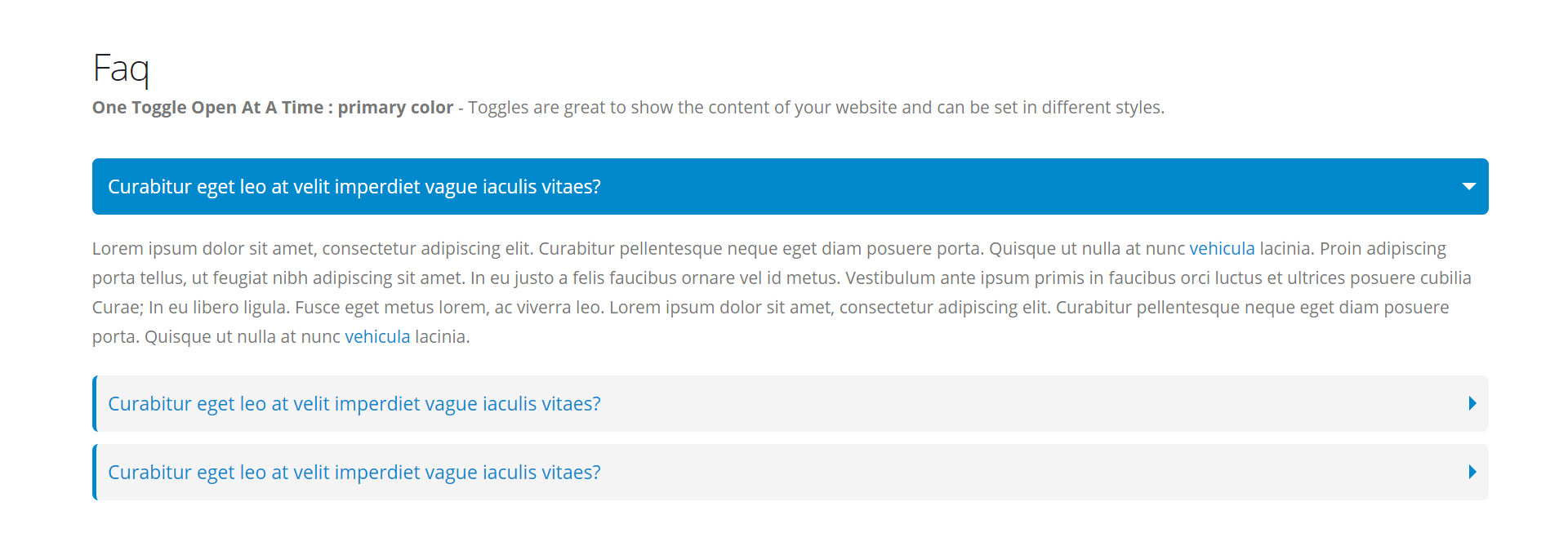The height and width of the screenshot is (555, 1568).
Task: Expand the second gray FAQ toggle
Action: tap(791, 403)
